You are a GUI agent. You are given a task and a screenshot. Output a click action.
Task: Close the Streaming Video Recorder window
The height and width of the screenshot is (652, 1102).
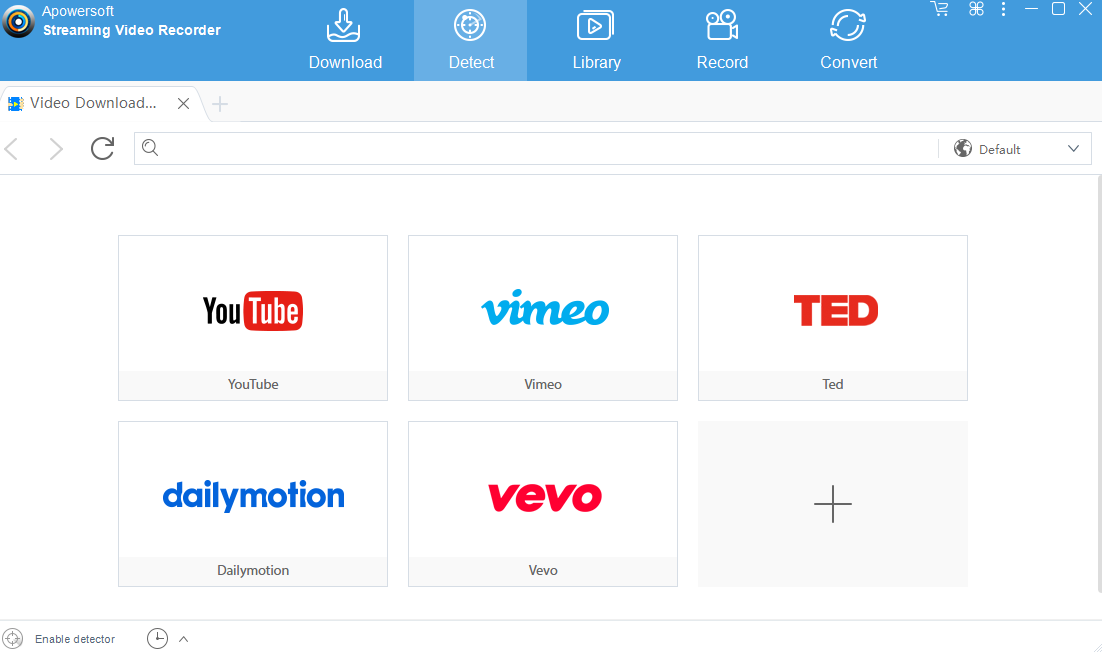point(1085,9)
